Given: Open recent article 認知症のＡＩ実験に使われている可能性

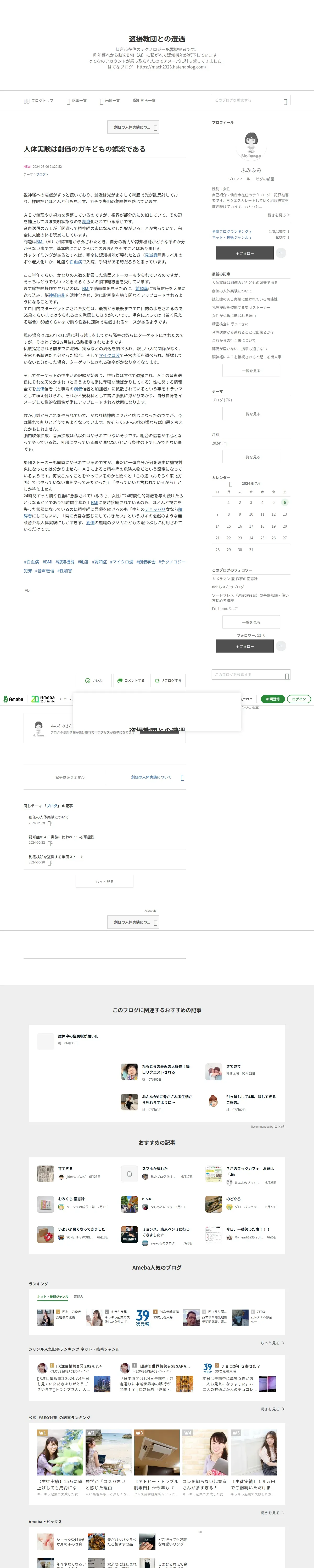Looking at the screenshot, I should [244, 299].
